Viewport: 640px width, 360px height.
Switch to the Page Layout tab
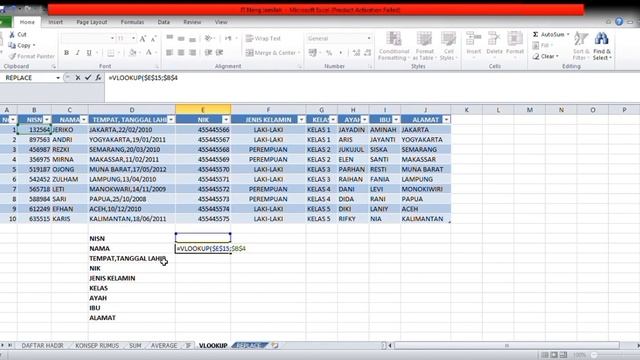(92, 22)
